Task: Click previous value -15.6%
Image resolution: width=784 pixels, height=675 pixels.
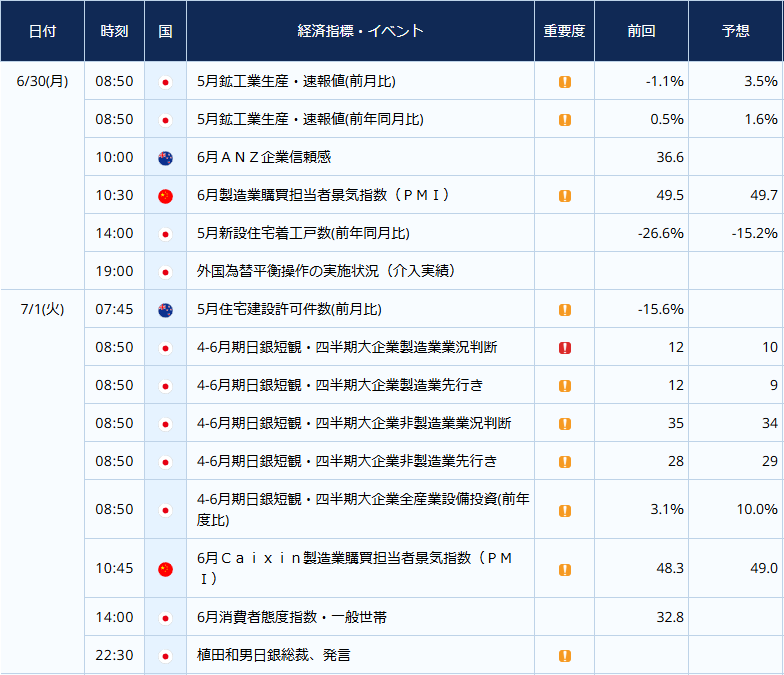Action: pos(660,309)
